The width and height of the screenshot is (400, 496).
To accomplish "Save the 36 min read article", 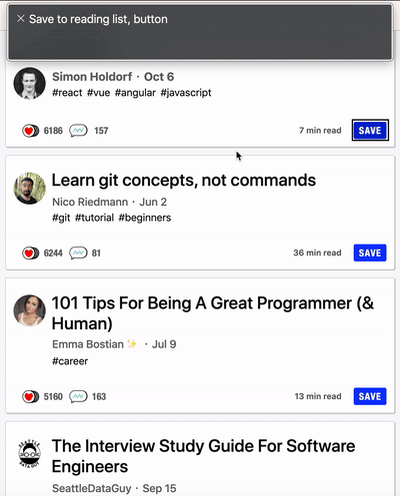I will (x=370, y=253).
